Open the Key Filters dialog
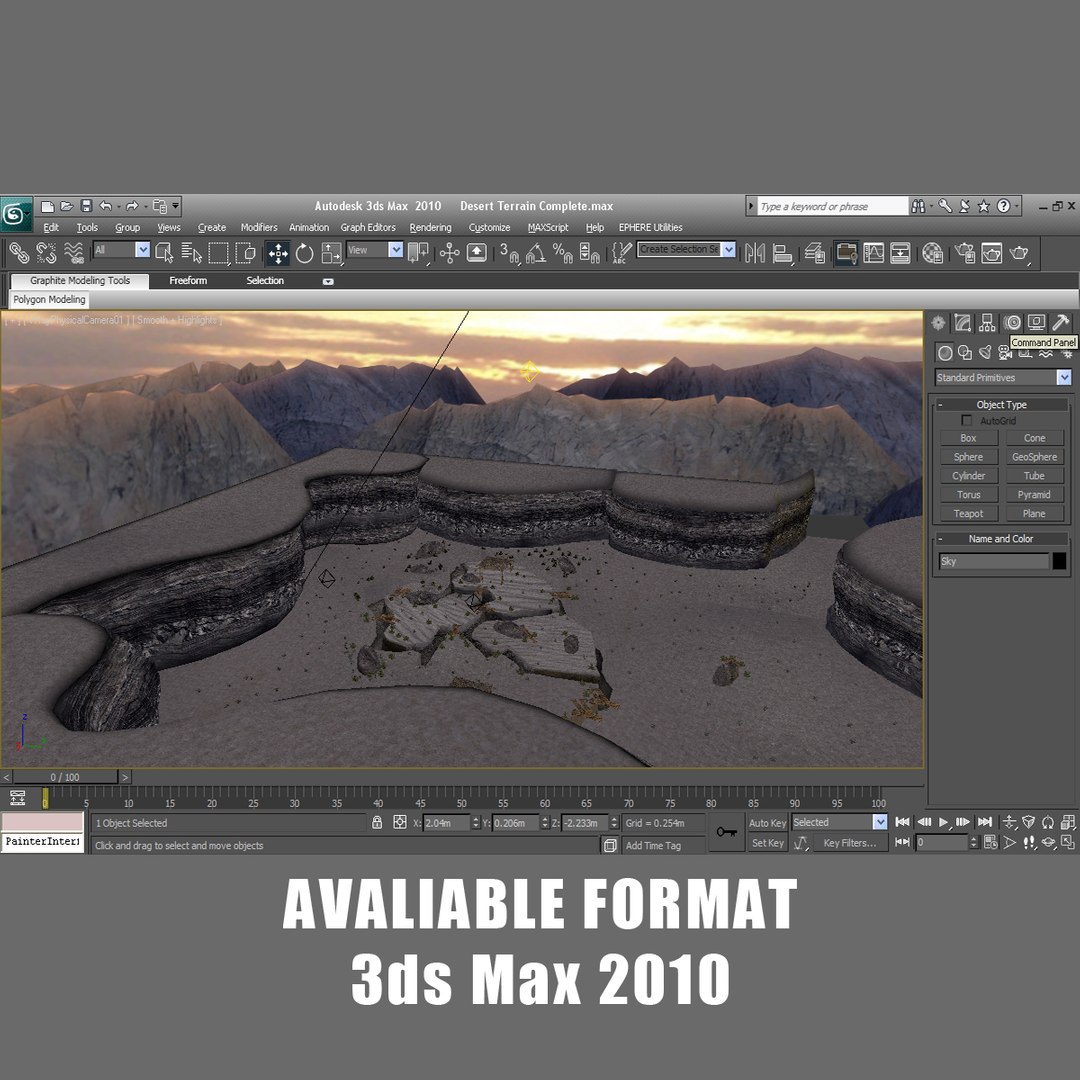 [849, 843]
